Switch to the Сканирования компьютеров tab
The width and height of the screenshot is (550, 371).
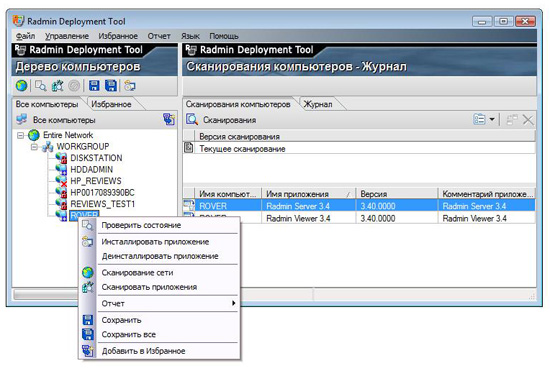click(238, 104)
